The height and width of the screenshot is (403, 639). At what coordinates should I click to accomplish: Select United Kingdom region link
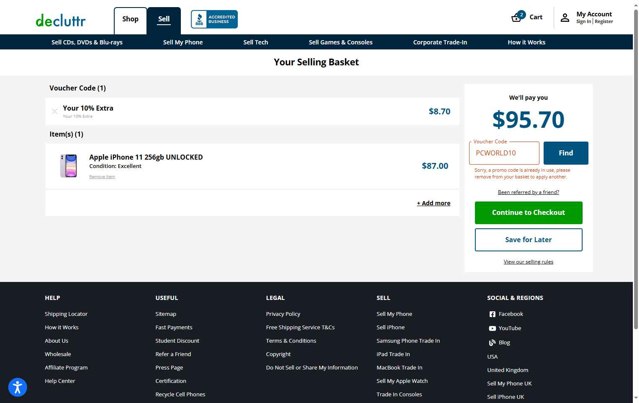[x=507, y=370]
